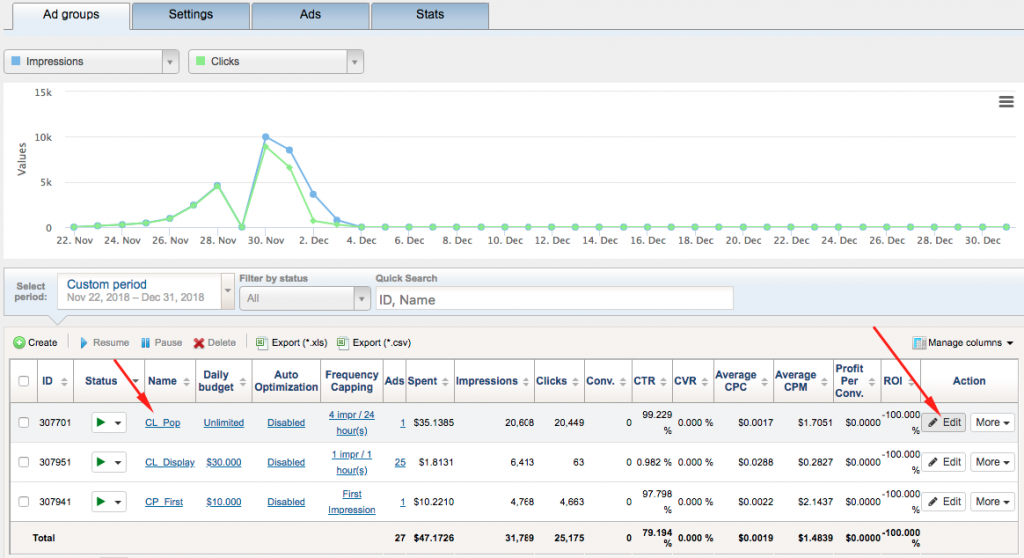Screen dimensions: 1024x558
Task: Click Edit button for CL_Pop row
Action: click(x=943, y=423)
